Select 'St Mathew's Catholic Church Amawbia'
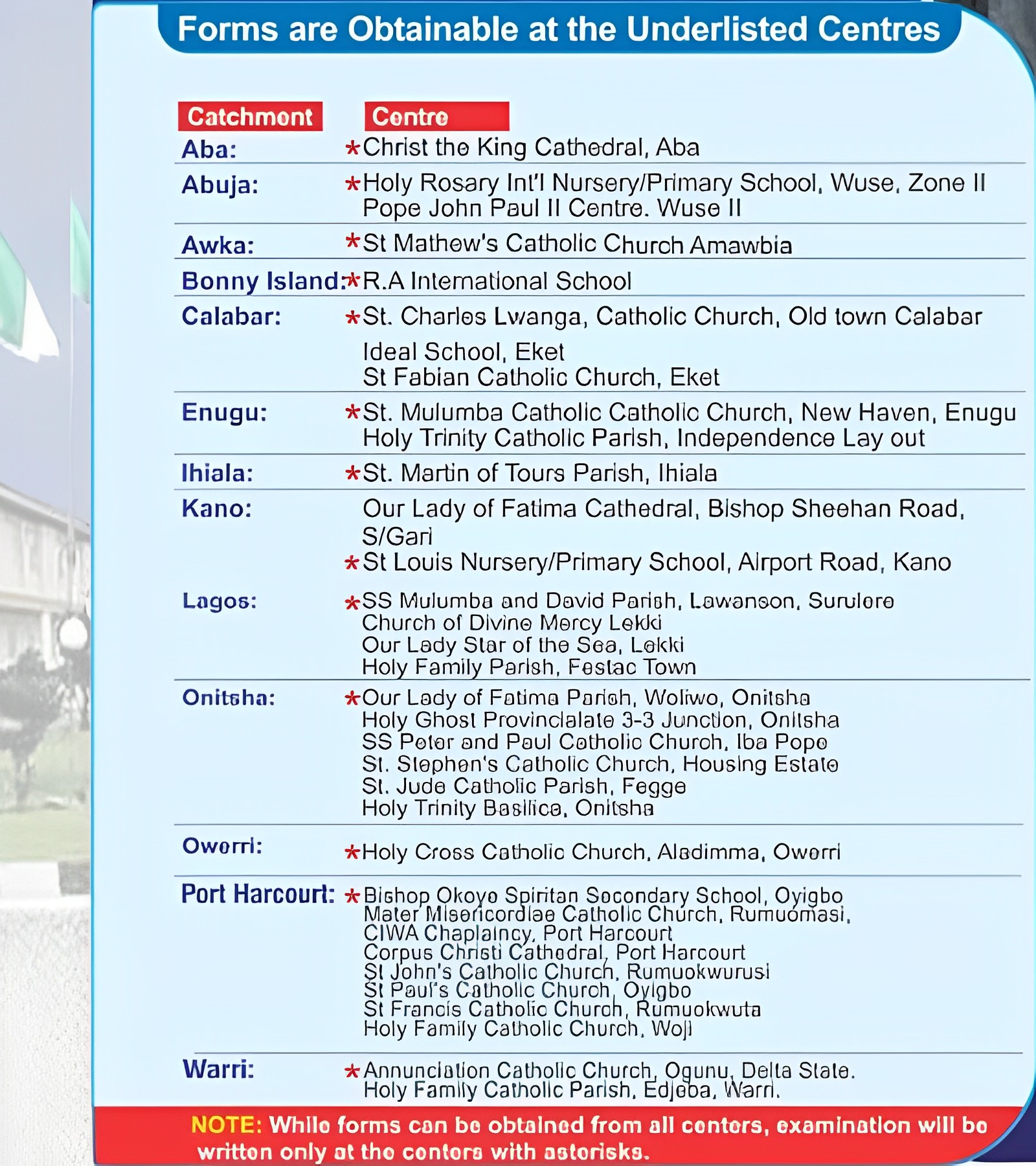 [577, 244]
